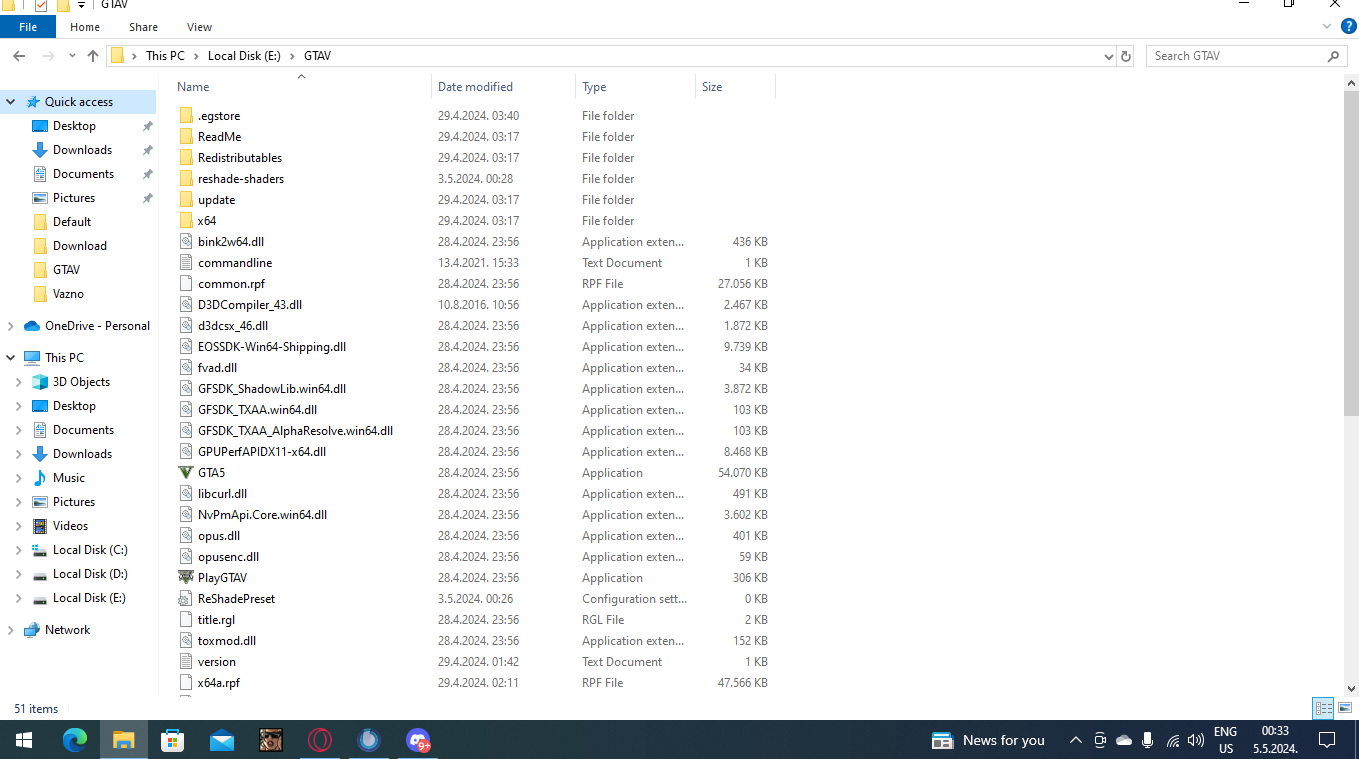The image size is (1359, 759).
Task: Collapse the Quick access tree
Action: pyautogui.click(x=11, y=102)
